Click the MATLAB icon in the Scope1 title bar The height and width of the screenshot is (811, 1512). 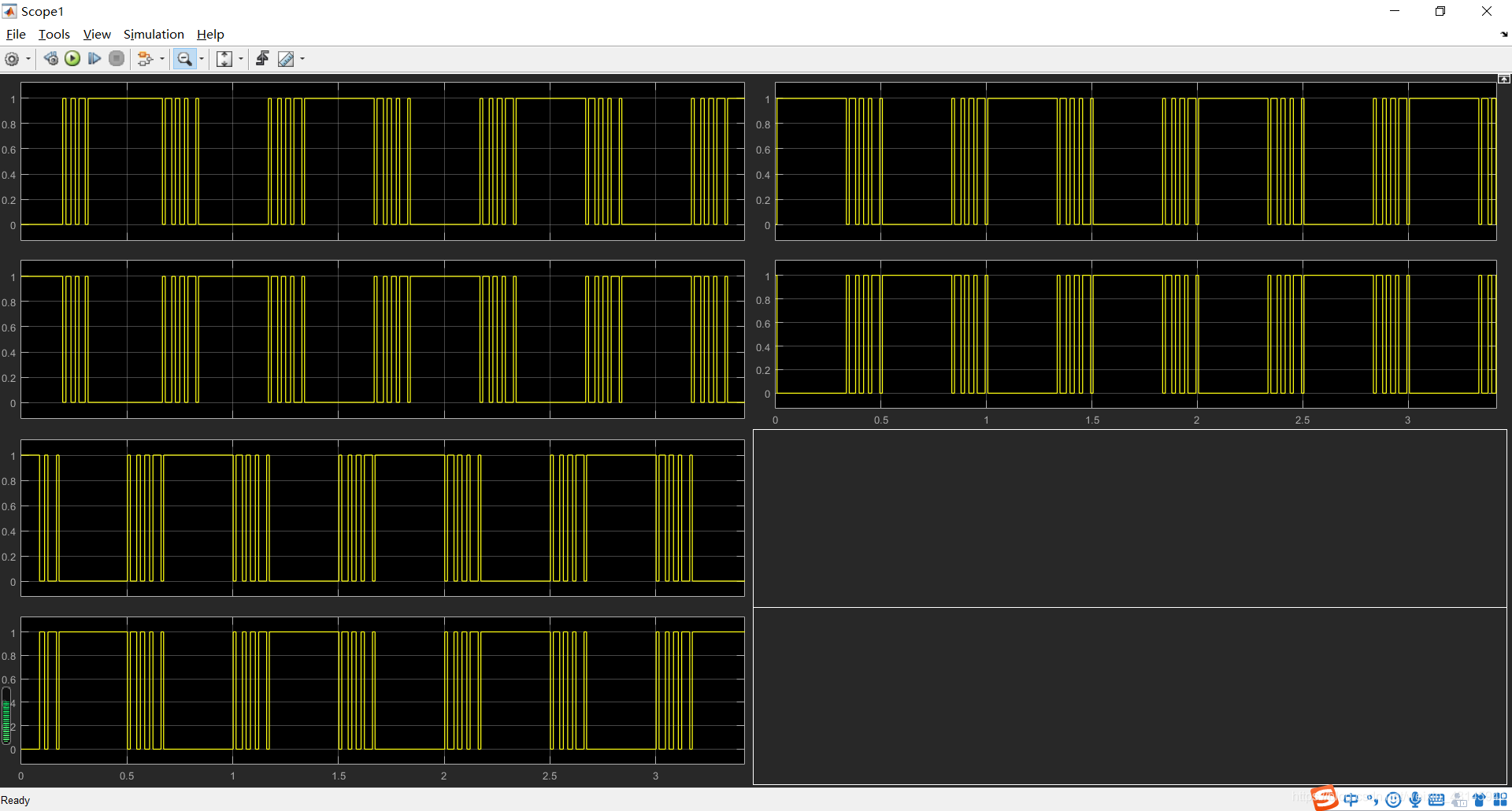[x=9, y=11]
